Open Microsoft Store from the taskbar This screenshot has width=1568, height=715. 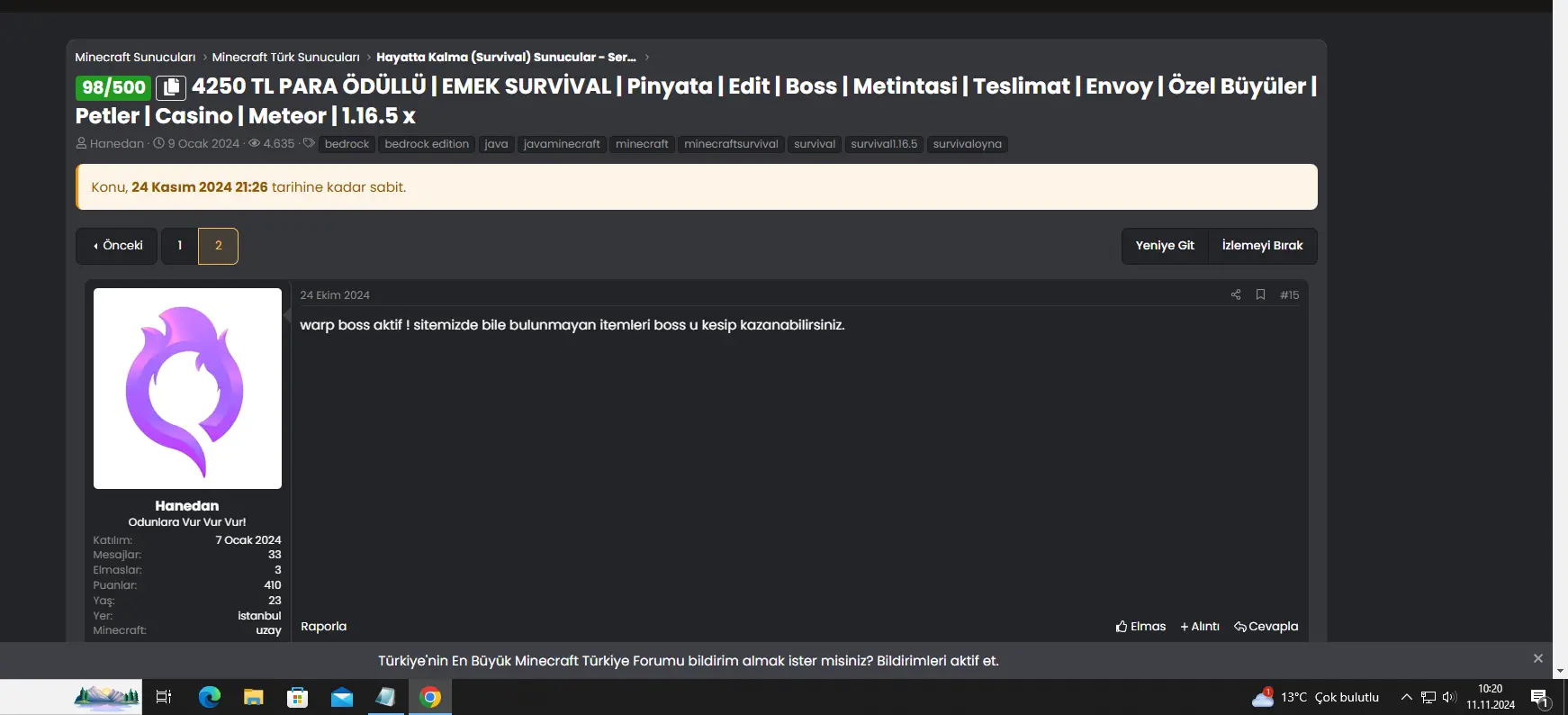click(x=298, y=697)
